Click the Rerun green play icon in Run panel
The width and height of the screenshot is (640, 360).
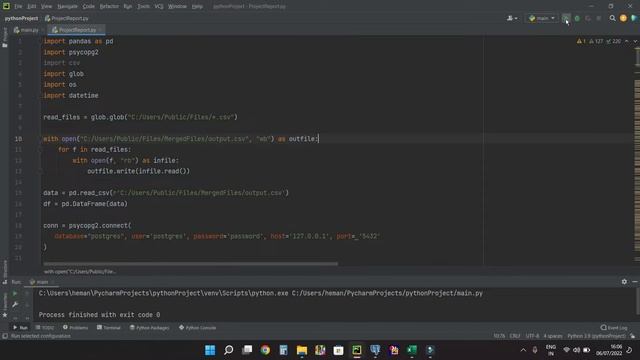click(x=15, y=293)
